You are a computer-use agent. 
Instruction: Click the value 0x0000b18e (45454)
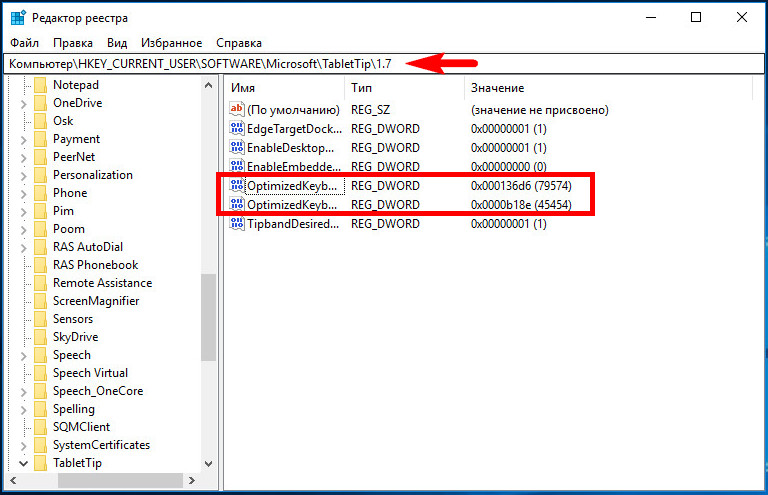(521, 205)
